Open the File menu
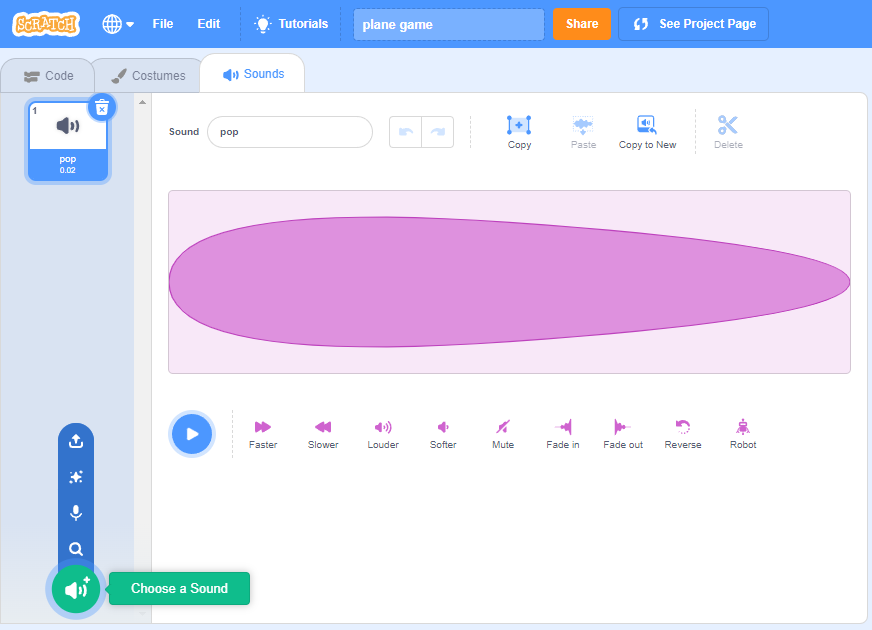 point(162,24)
